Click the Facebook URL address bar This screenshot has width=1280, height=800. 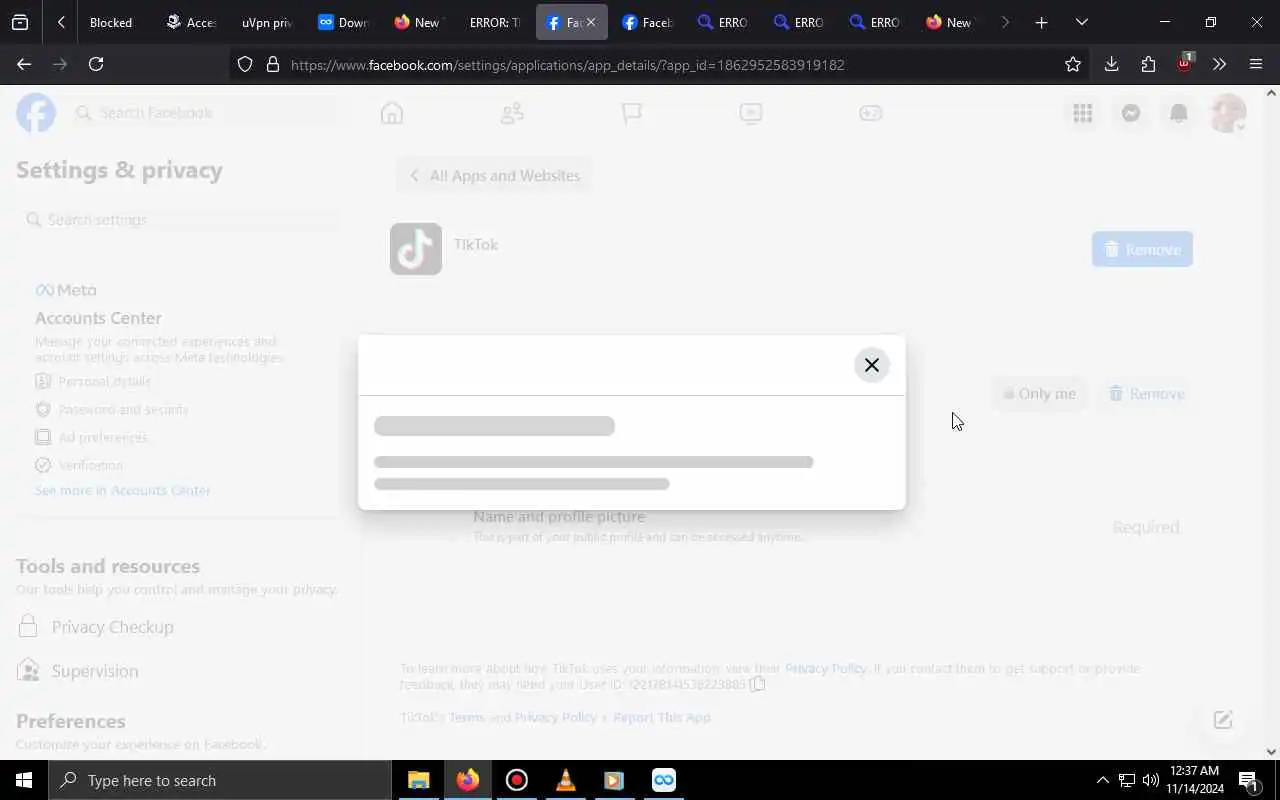(660, 65)
